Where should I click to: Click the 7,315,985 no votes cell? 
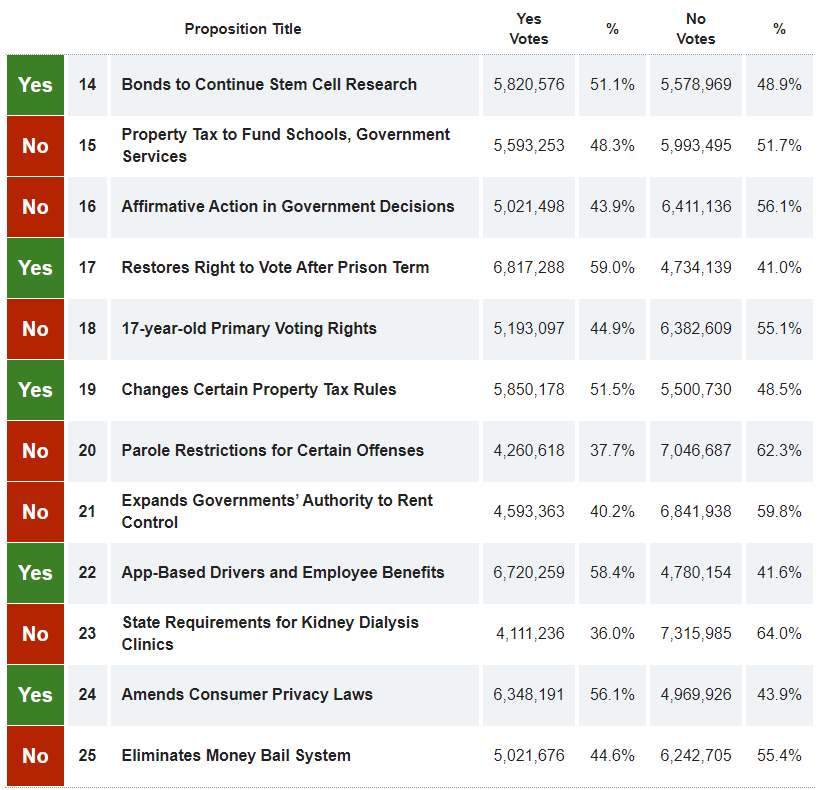[695, 633]
